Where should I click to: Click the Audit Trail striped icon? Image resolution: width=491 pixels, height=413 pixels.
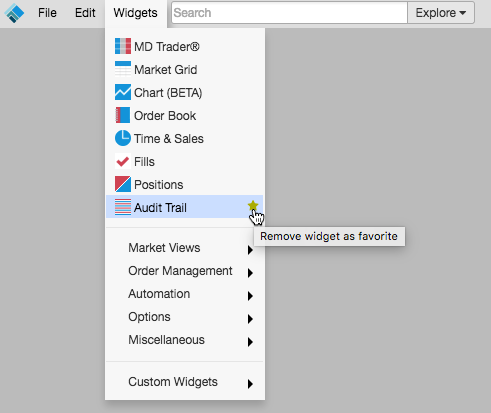pos(123,207)
